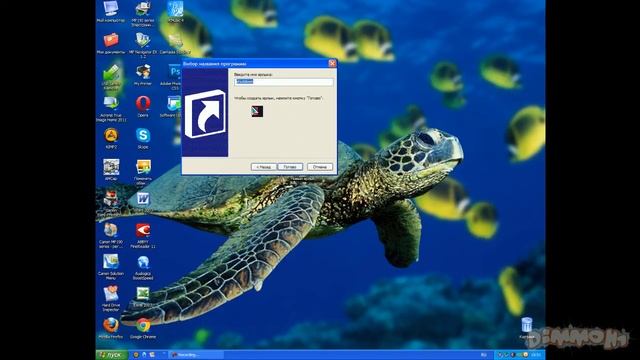Close the shortcut wizard dialog

coord(332,63)
